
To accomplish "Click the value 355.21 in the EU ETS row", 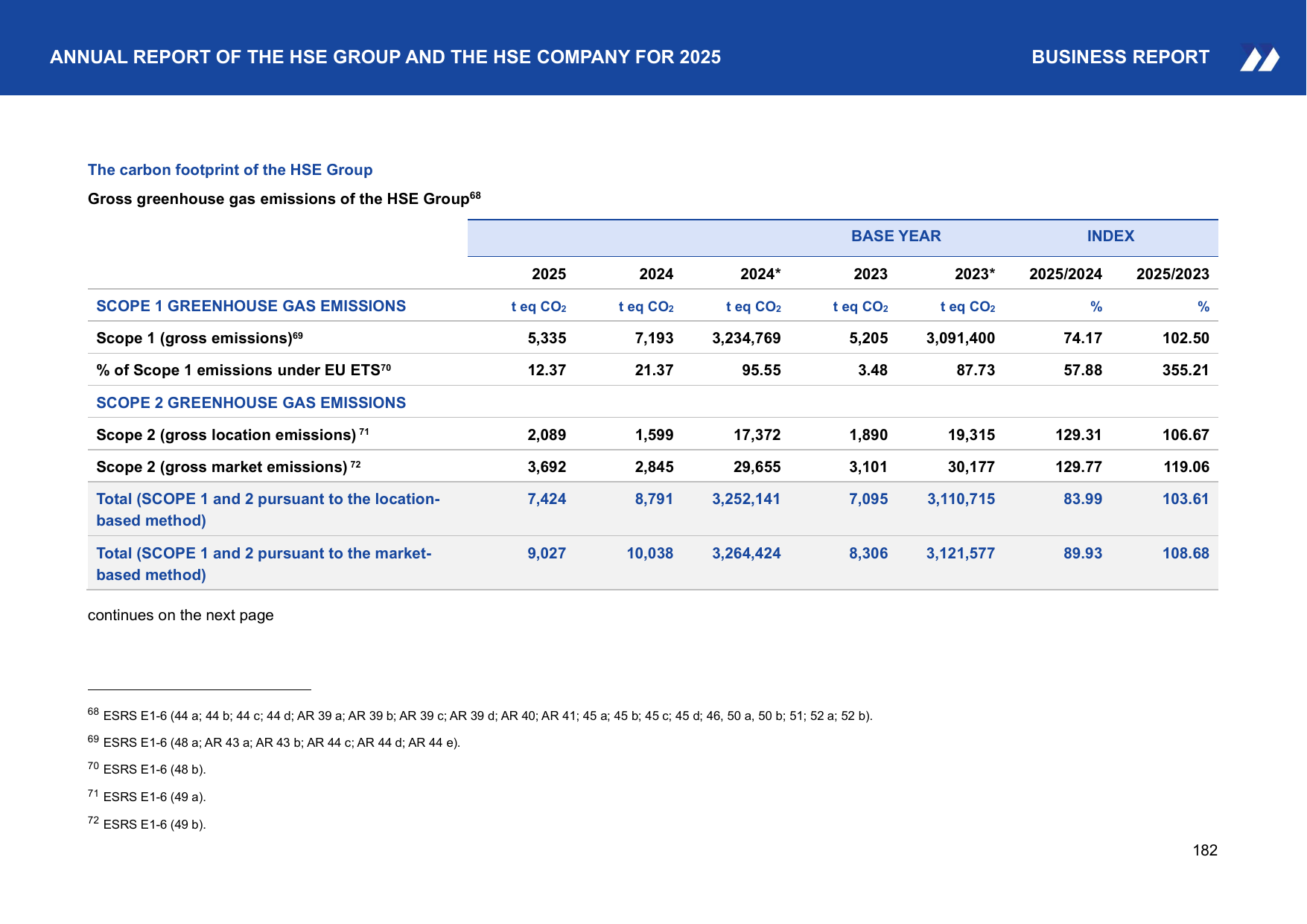I will point(1186,370).
